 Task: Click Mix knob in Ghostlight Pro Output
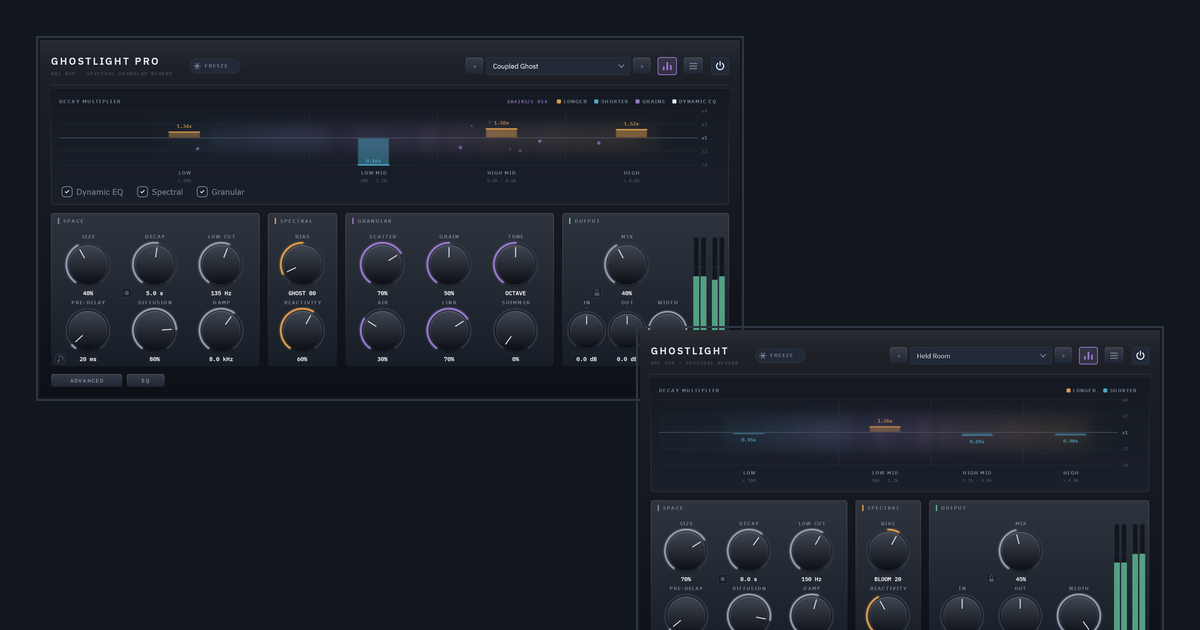(626, 265)
